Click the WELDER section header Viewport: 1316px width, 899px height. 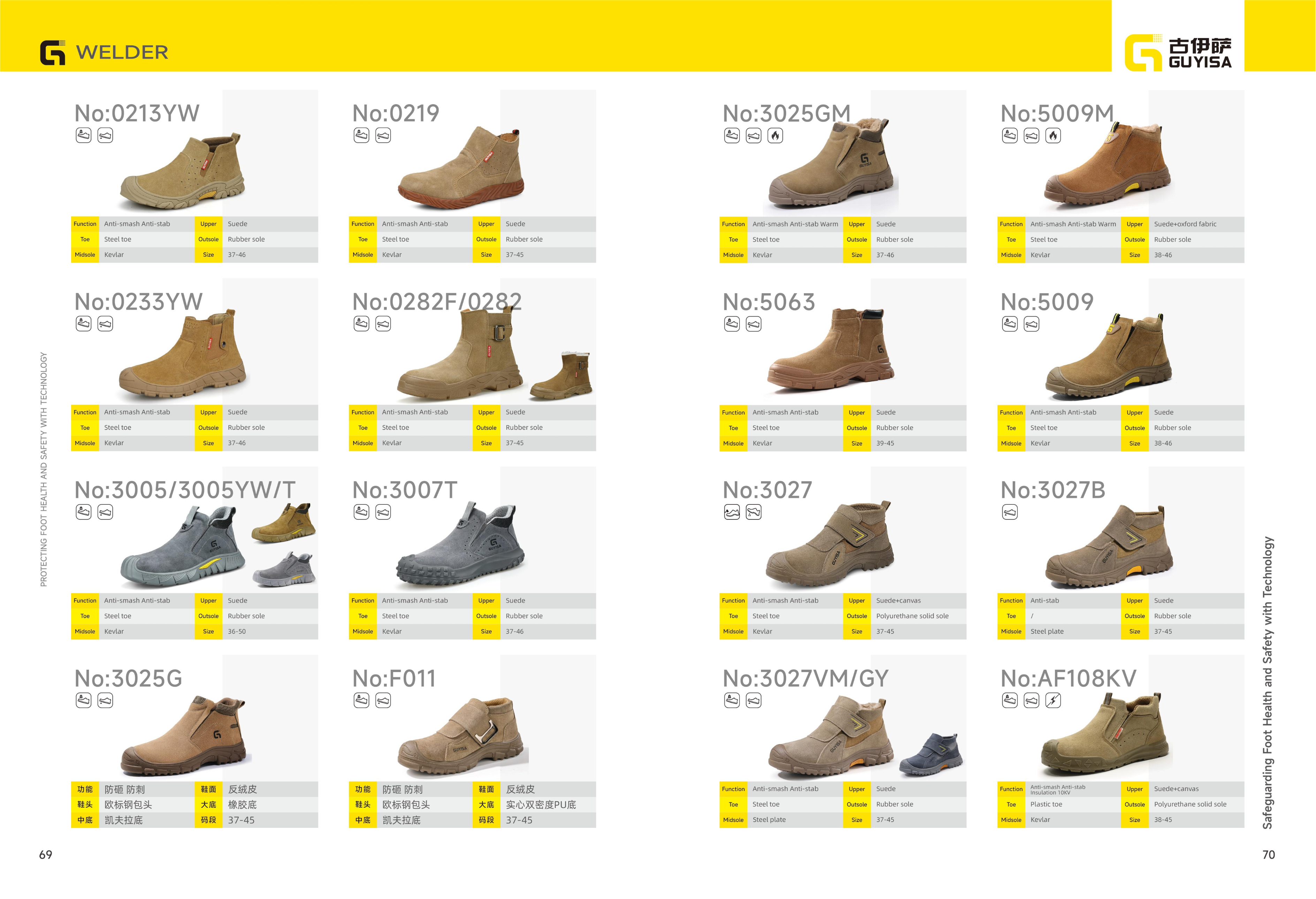pos(122,52)
